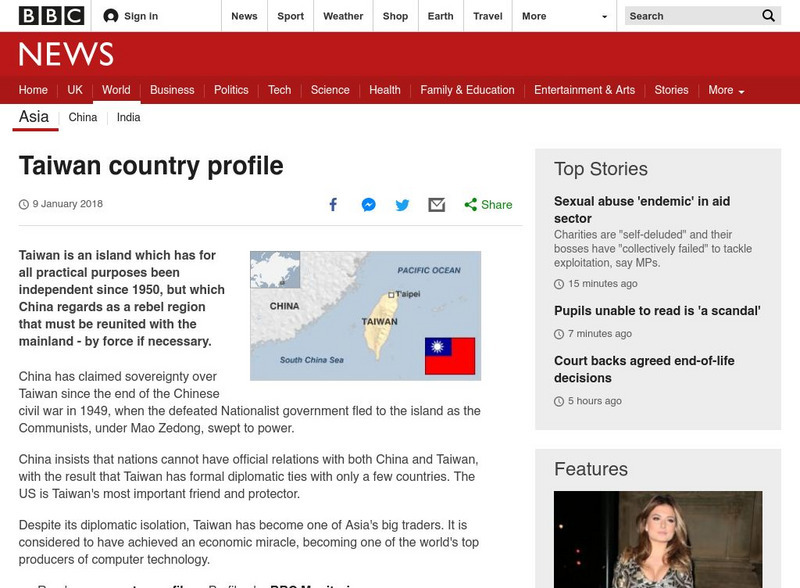Click the Sign in link
This screenshot has width=800, height=588.
pos(141,16)
